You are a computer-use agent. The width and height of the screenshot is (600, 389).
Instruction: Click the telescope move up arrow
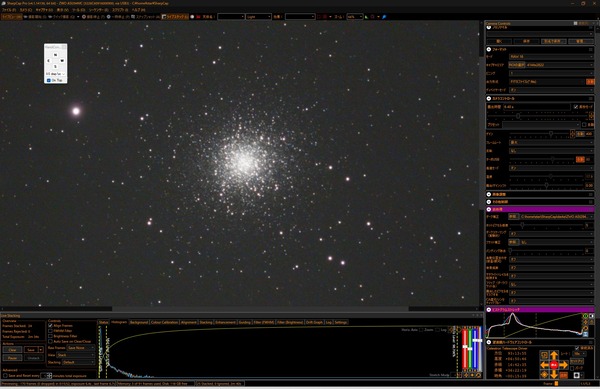pos(554,355)
